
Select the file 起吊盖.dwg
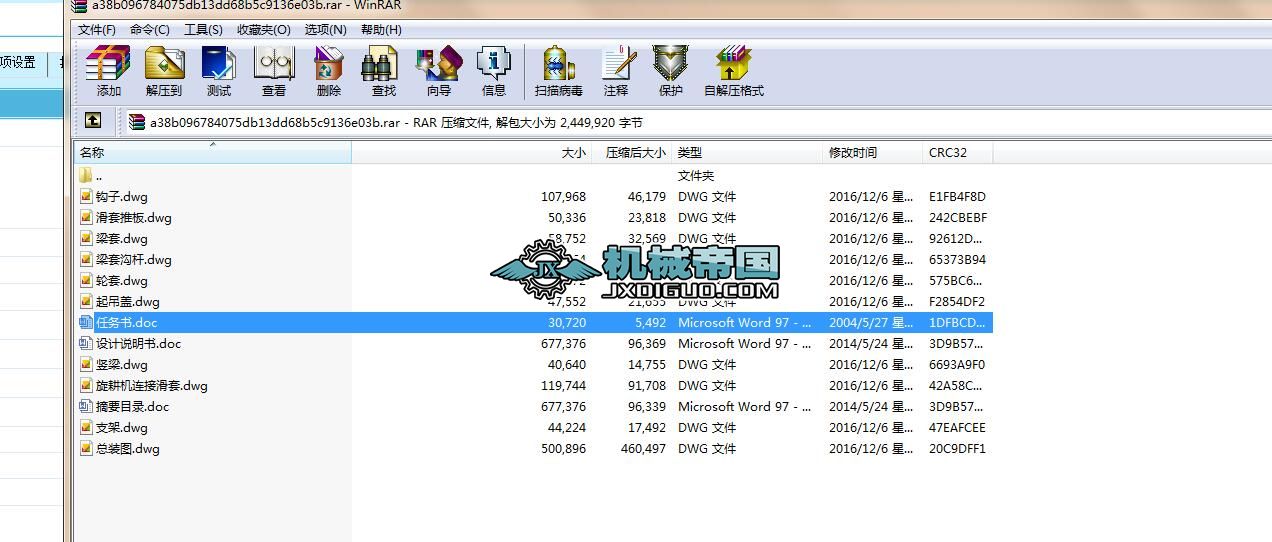[x=127, y=301]
